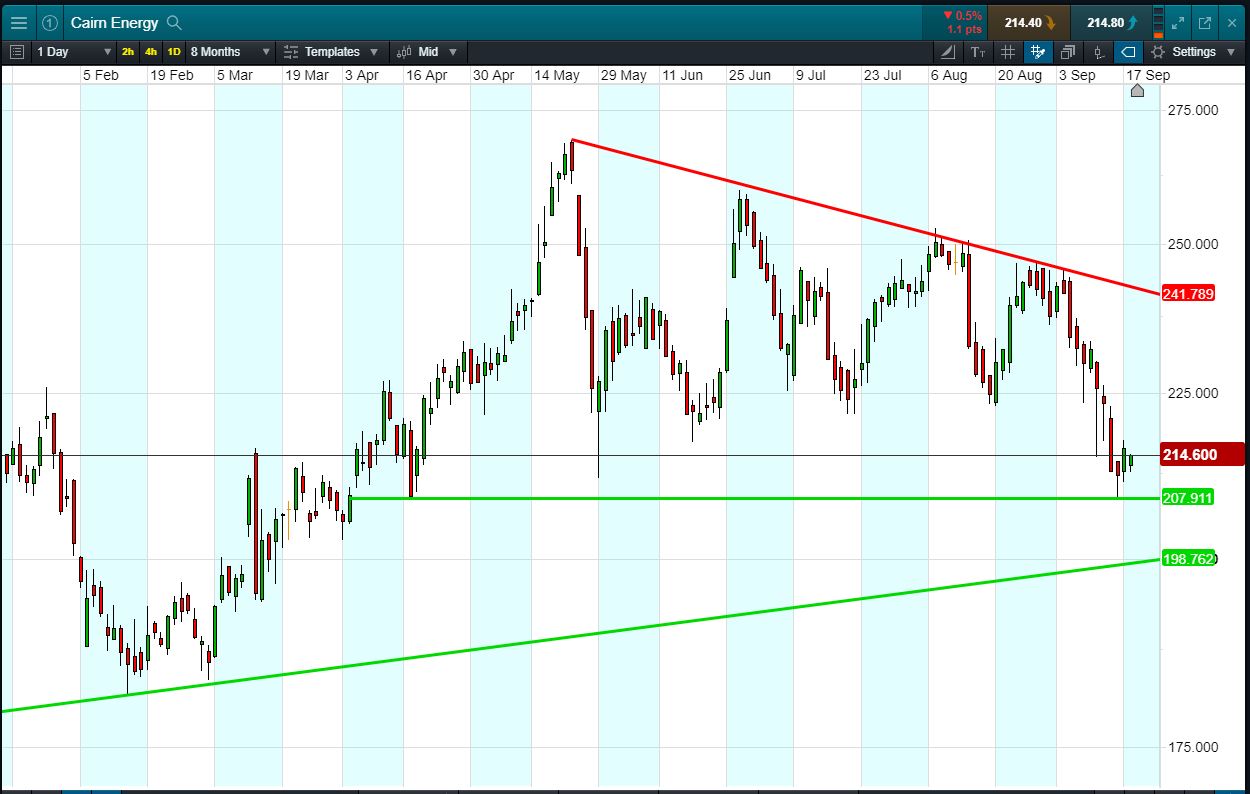The height and width of the screenshot is (794, 1250).
Task: Click the sell price 214.40 button
Action: point(1029,22)
